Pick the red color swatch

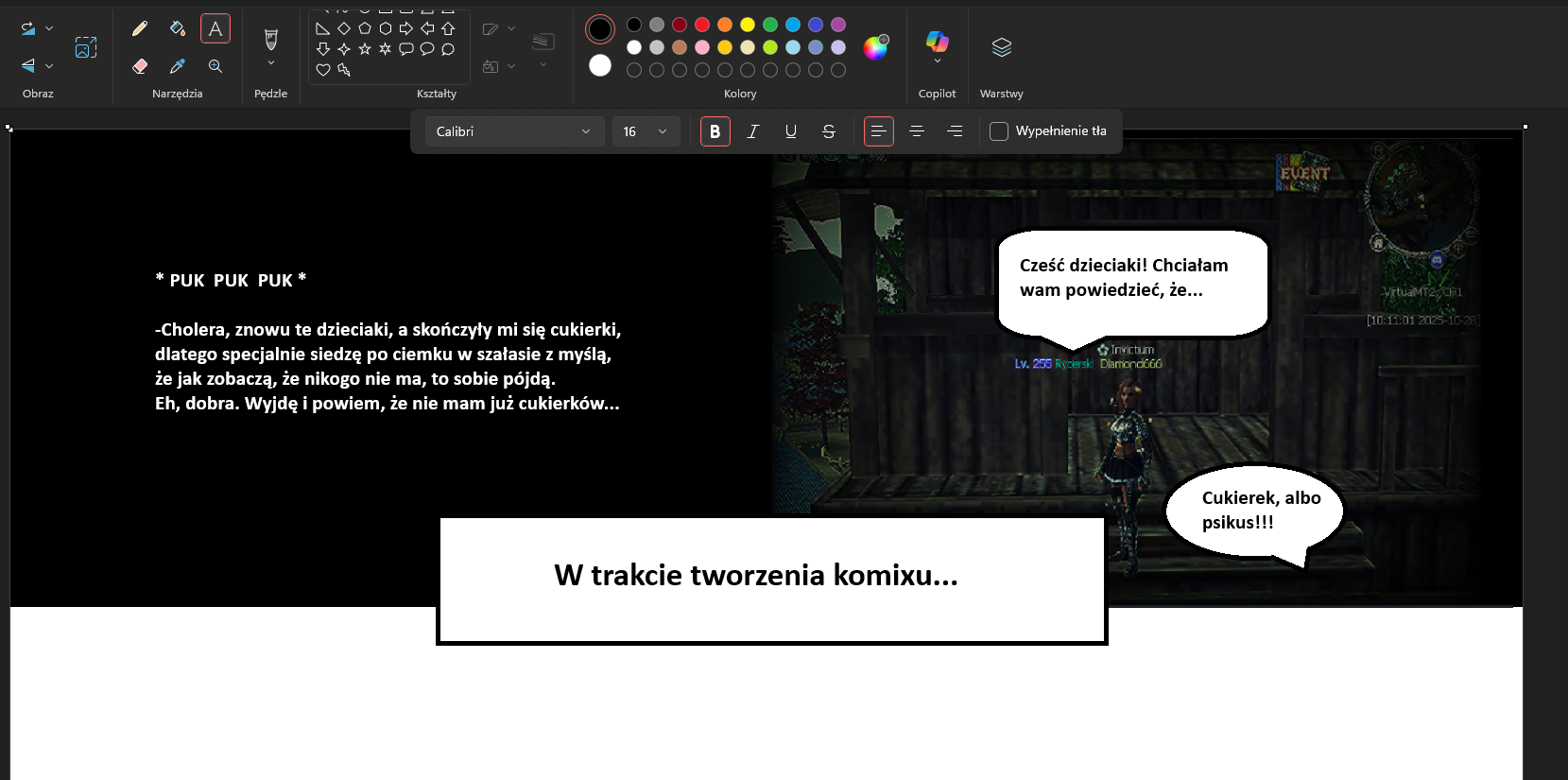[702, 25]
